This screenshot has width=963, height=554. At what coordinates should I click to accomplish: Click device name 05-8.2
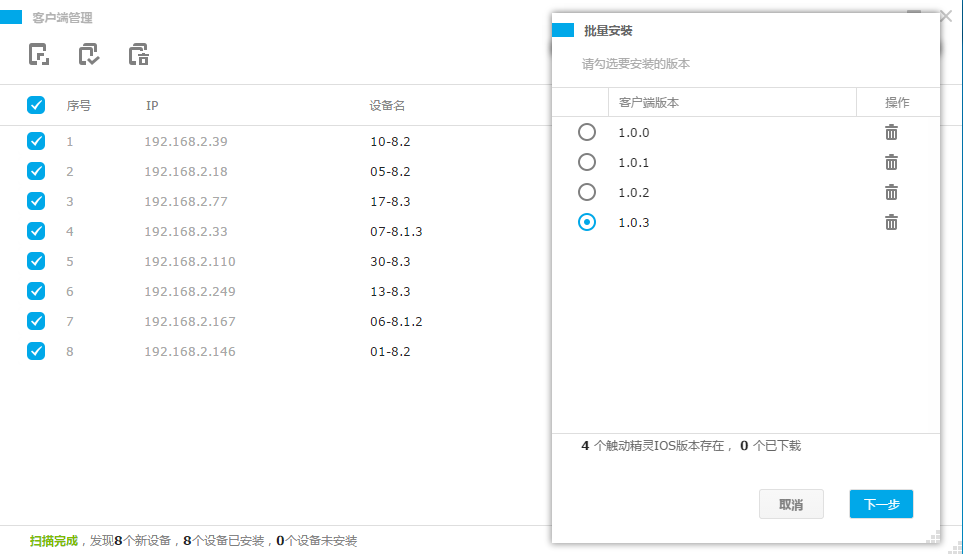pyautogui.click(x=390, y=171)
